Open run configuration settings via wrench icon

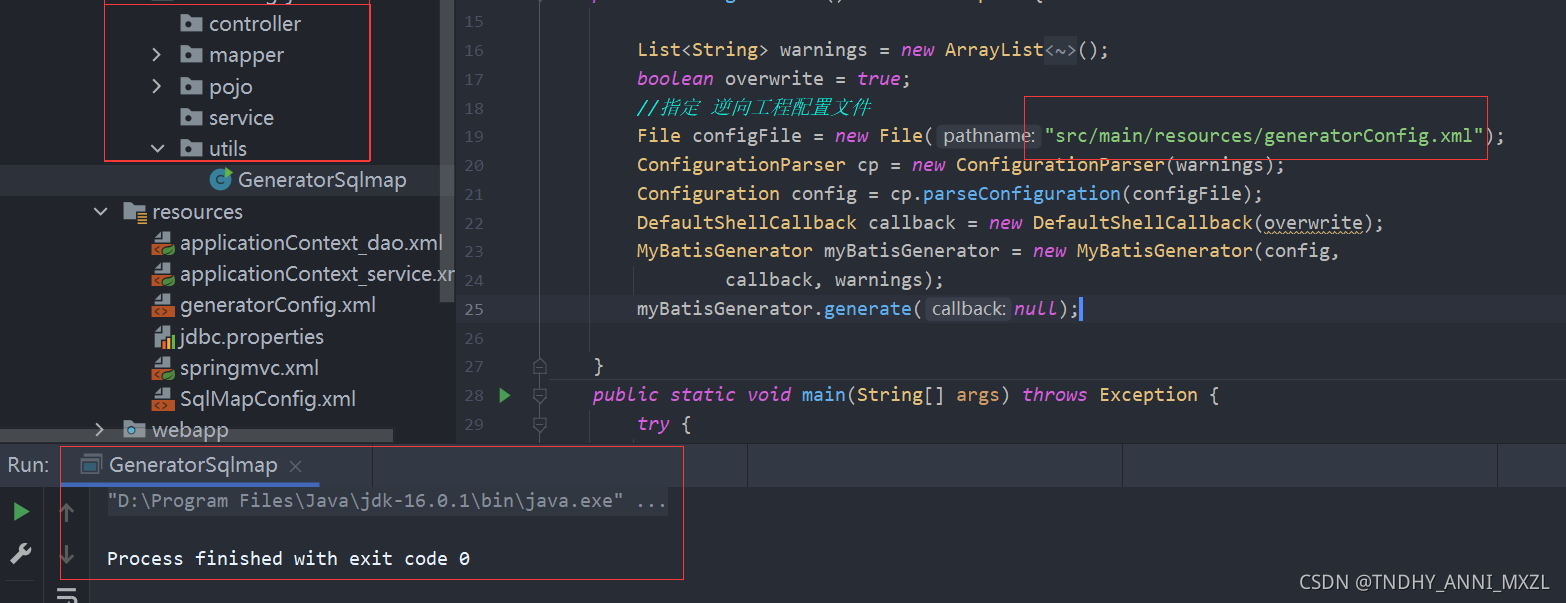coord(20,552)
